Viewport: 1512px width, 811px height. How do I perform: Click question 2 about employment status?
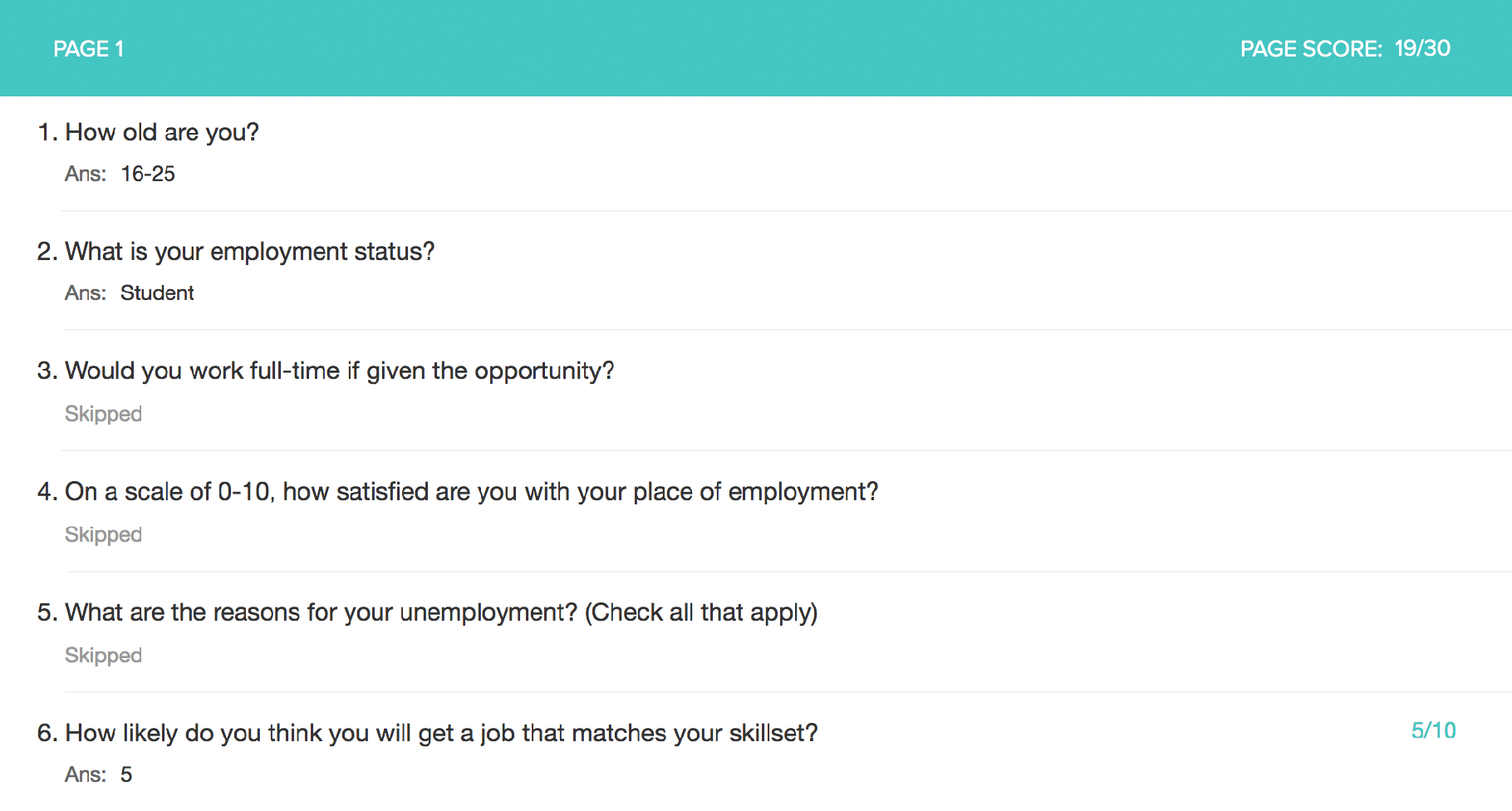coord(249,251)
